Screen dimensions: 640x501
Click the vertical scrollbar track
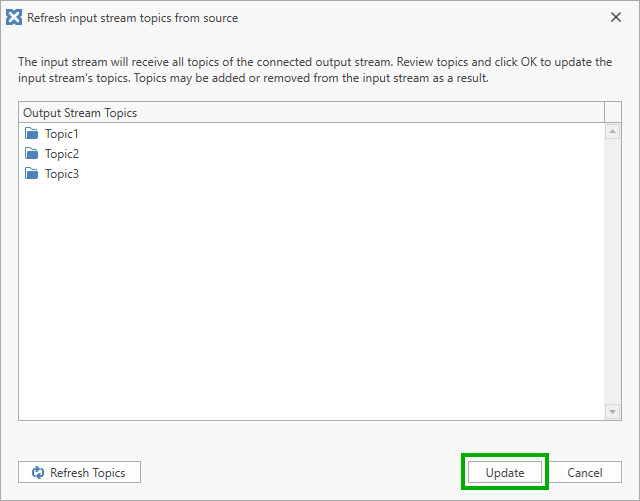(x=612, y=272)
